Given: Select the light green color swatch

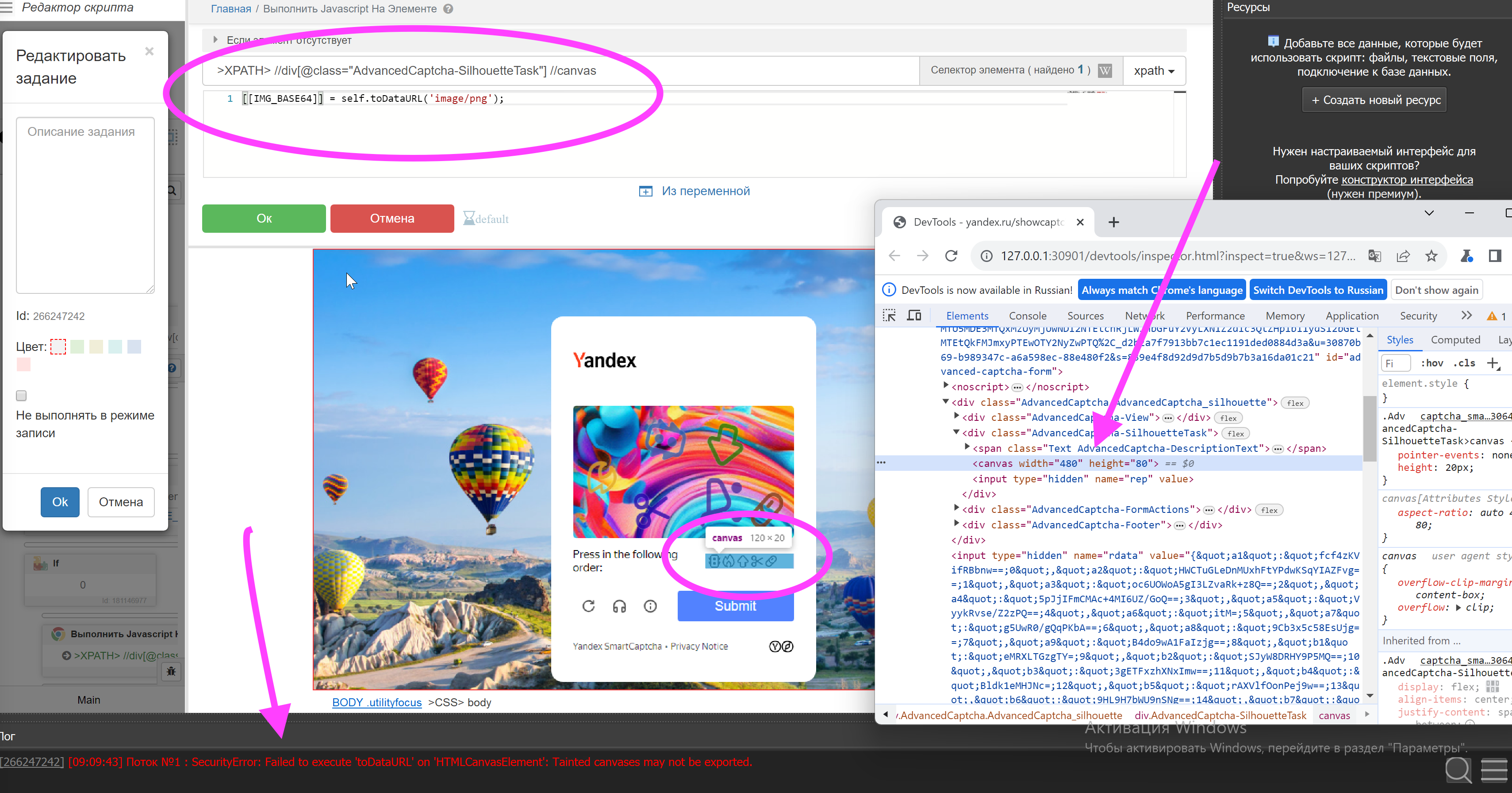Looking at the screenshot, I should pyautogui.click(x=77, y=346).
